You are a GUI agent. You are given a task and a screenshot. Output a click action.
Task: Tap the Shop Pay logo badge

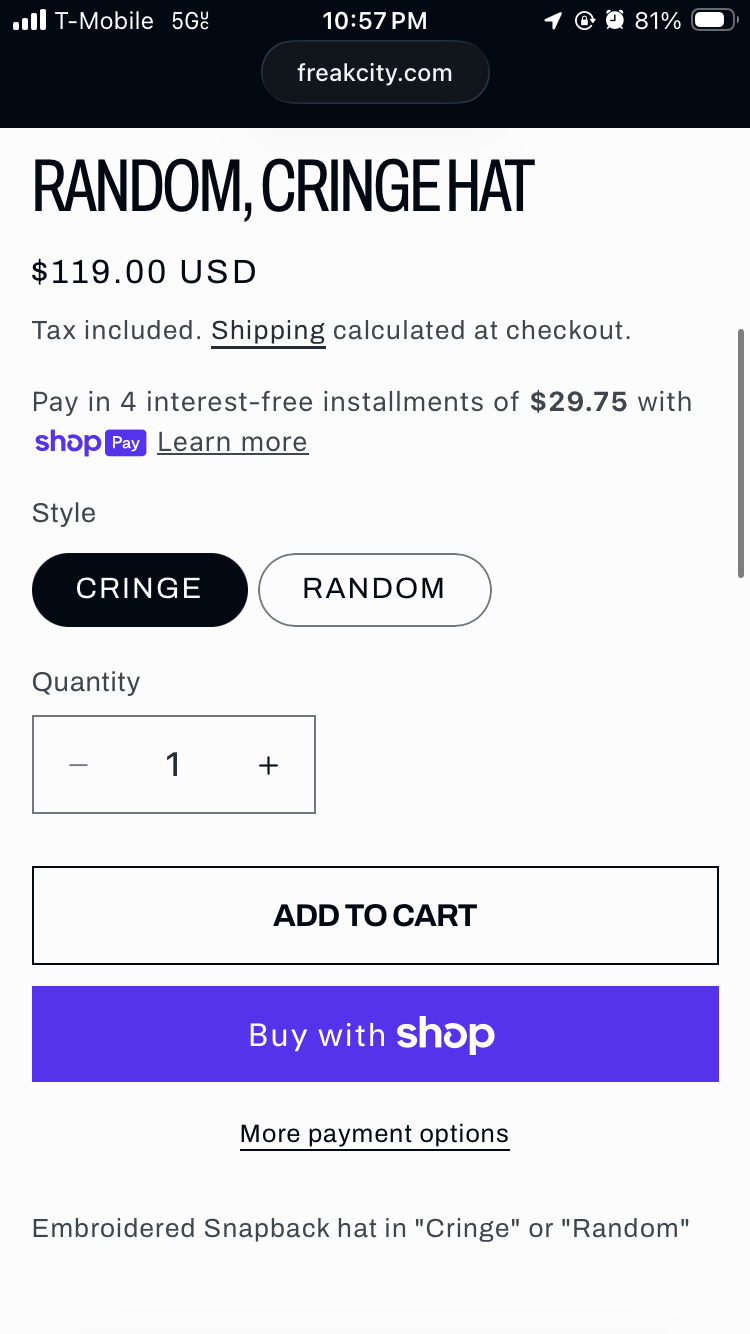point(90,442)
